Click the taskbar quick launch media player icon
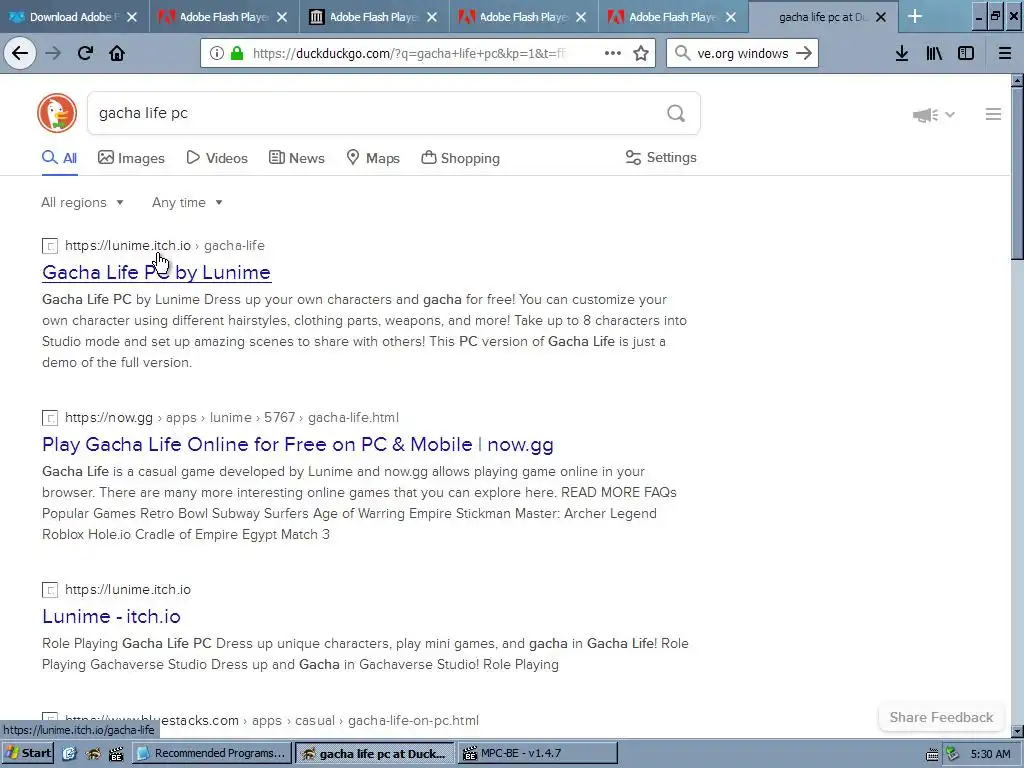 pos(116,754)
